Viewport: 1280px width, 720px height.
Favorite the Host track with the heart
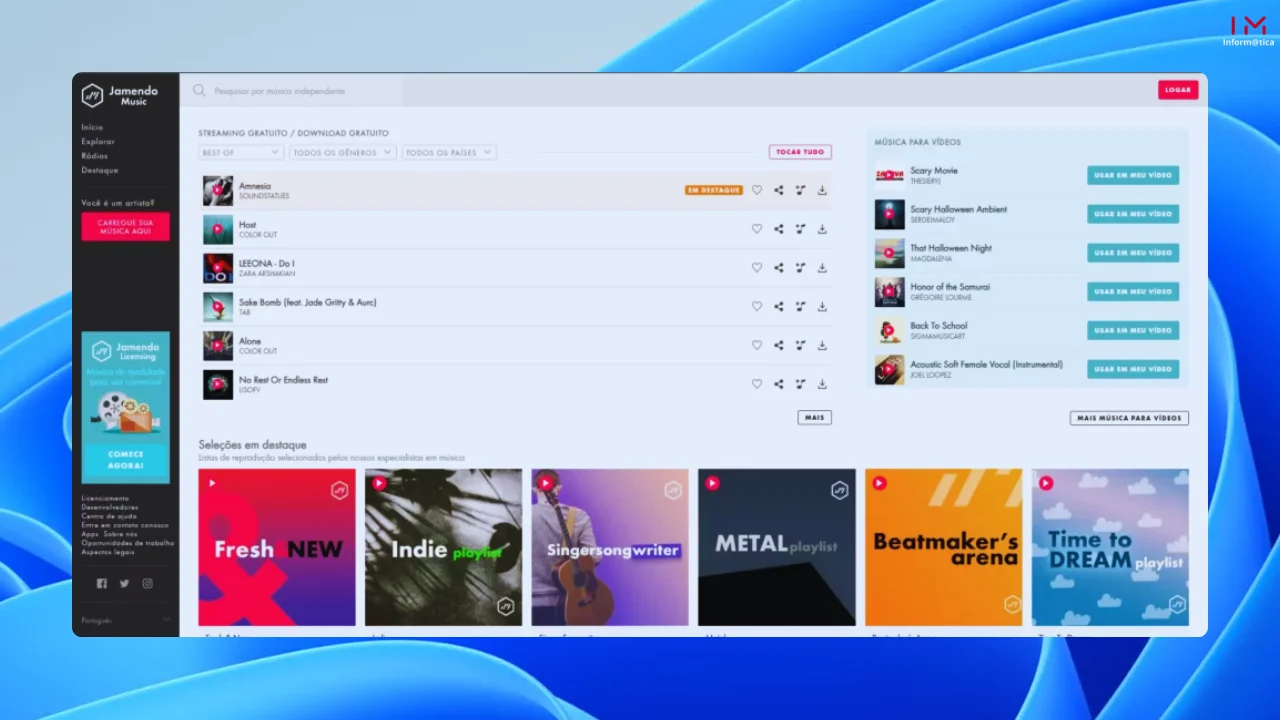pyautogui.click(x=757, y=229)
